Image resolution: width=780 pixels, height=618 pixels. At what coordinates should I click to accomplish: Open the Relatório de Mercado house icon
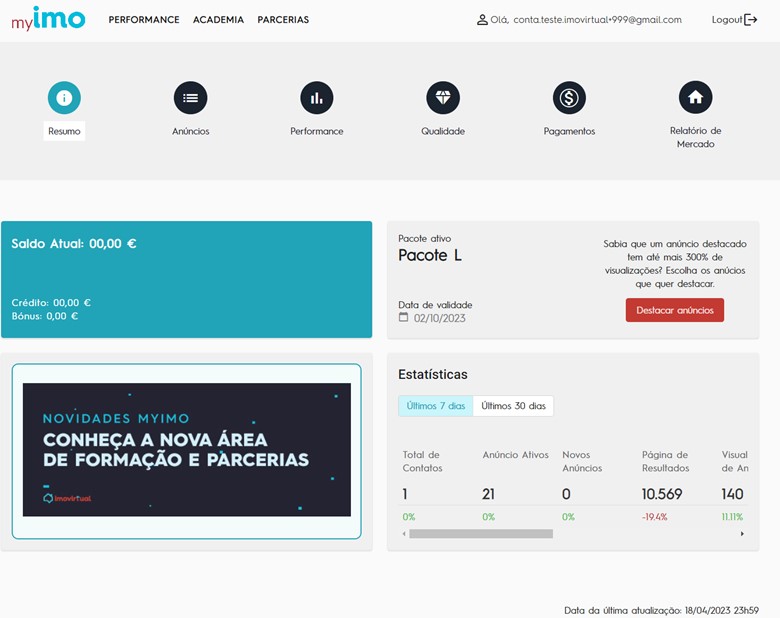pyautogui.click(x=695, y=98)
